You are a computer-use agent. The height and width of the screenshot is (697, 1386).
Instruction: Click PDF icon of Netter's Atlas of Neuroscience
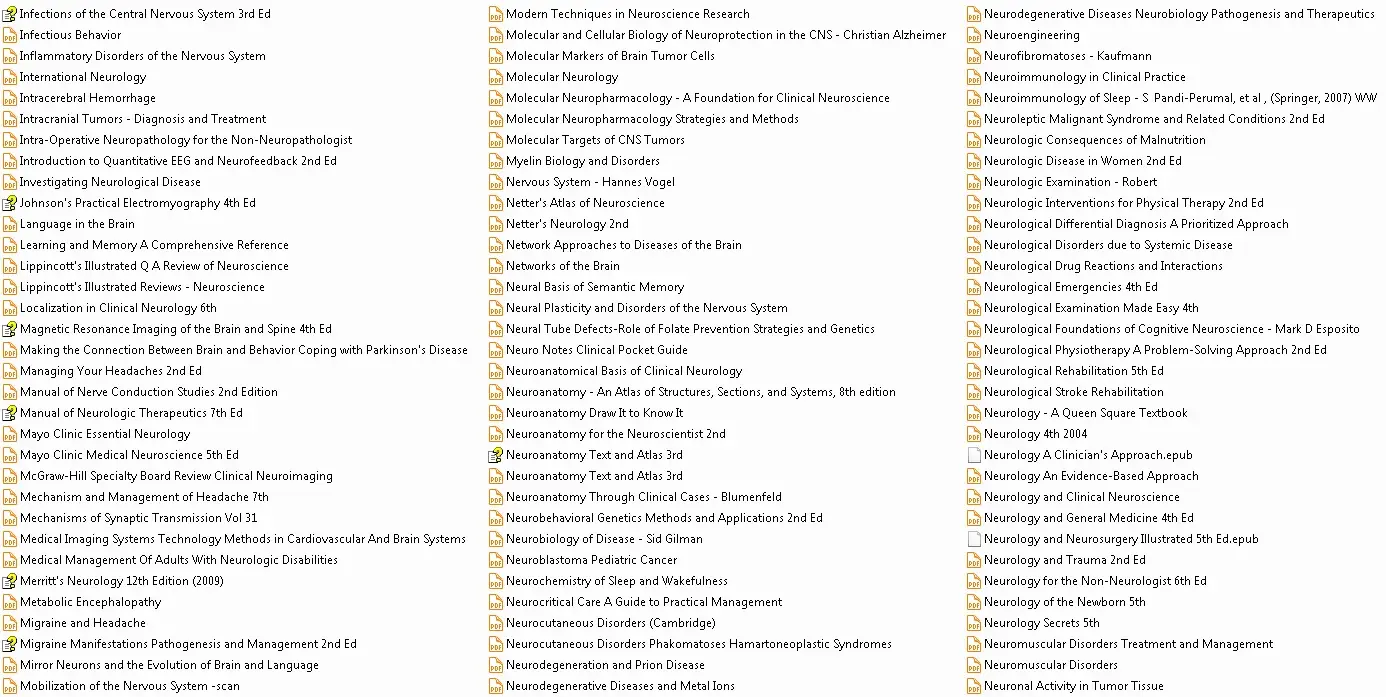495,203
